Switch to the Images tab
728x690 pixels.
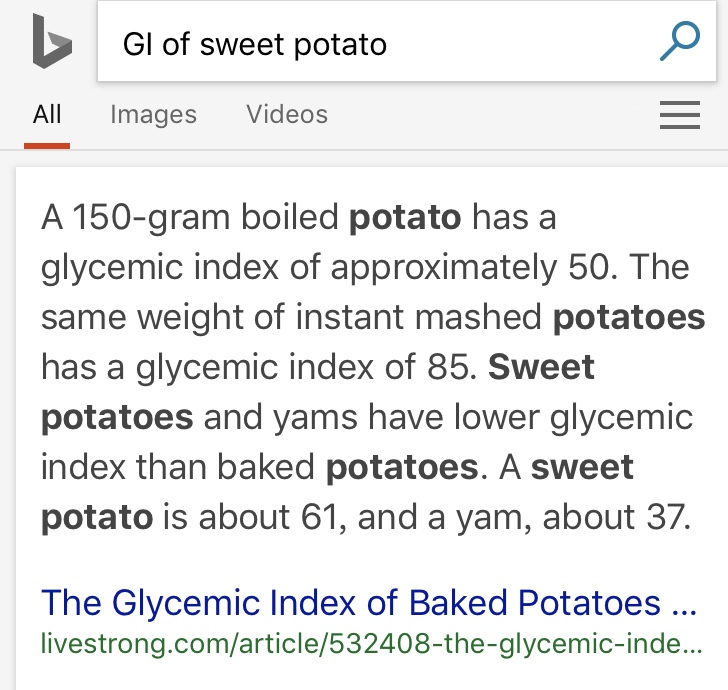pos(153,115)
